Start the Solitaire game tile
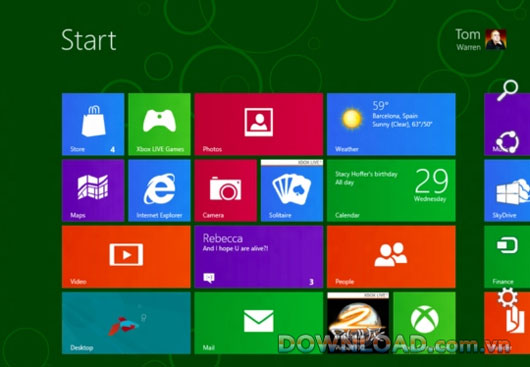 [x=292, y=190]
